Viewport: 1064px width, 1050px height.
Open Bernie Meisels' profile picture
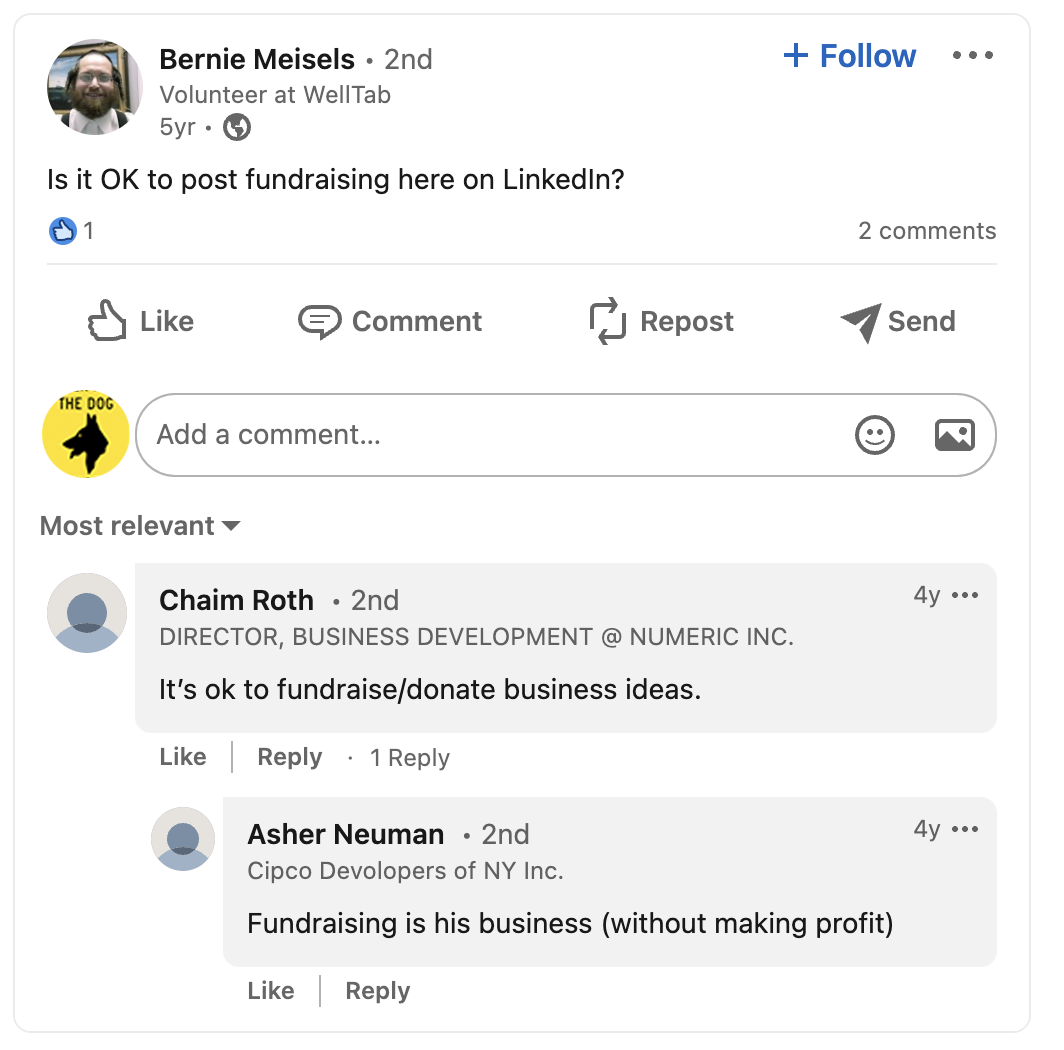[x=95, y=87]
